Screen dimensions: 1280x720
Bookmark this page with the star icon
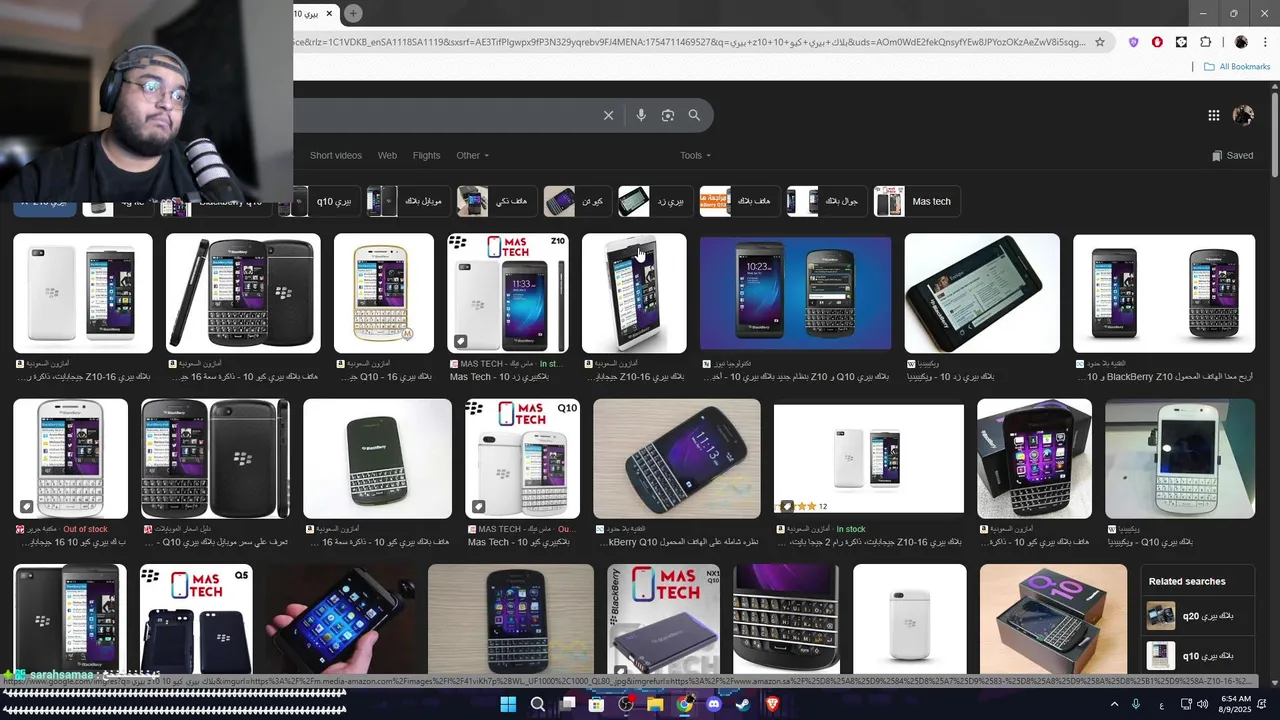[1100, 42]
